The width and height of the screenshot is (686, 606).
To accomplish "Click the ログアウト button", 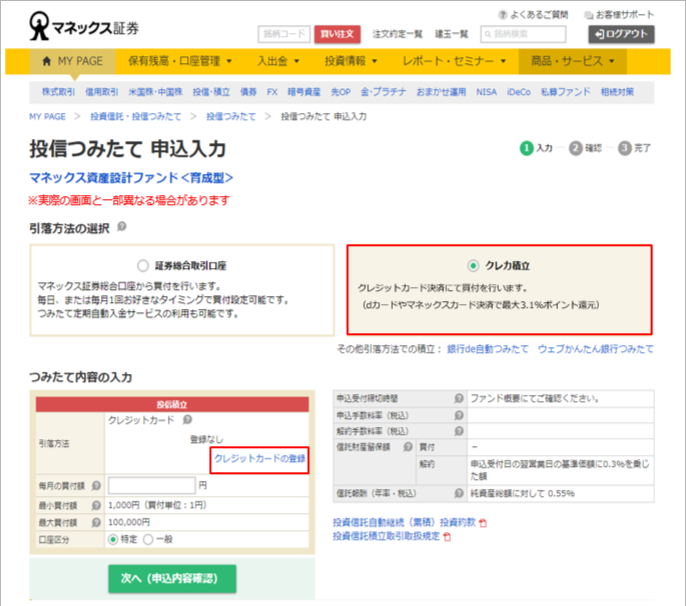I will click(621, 34).
